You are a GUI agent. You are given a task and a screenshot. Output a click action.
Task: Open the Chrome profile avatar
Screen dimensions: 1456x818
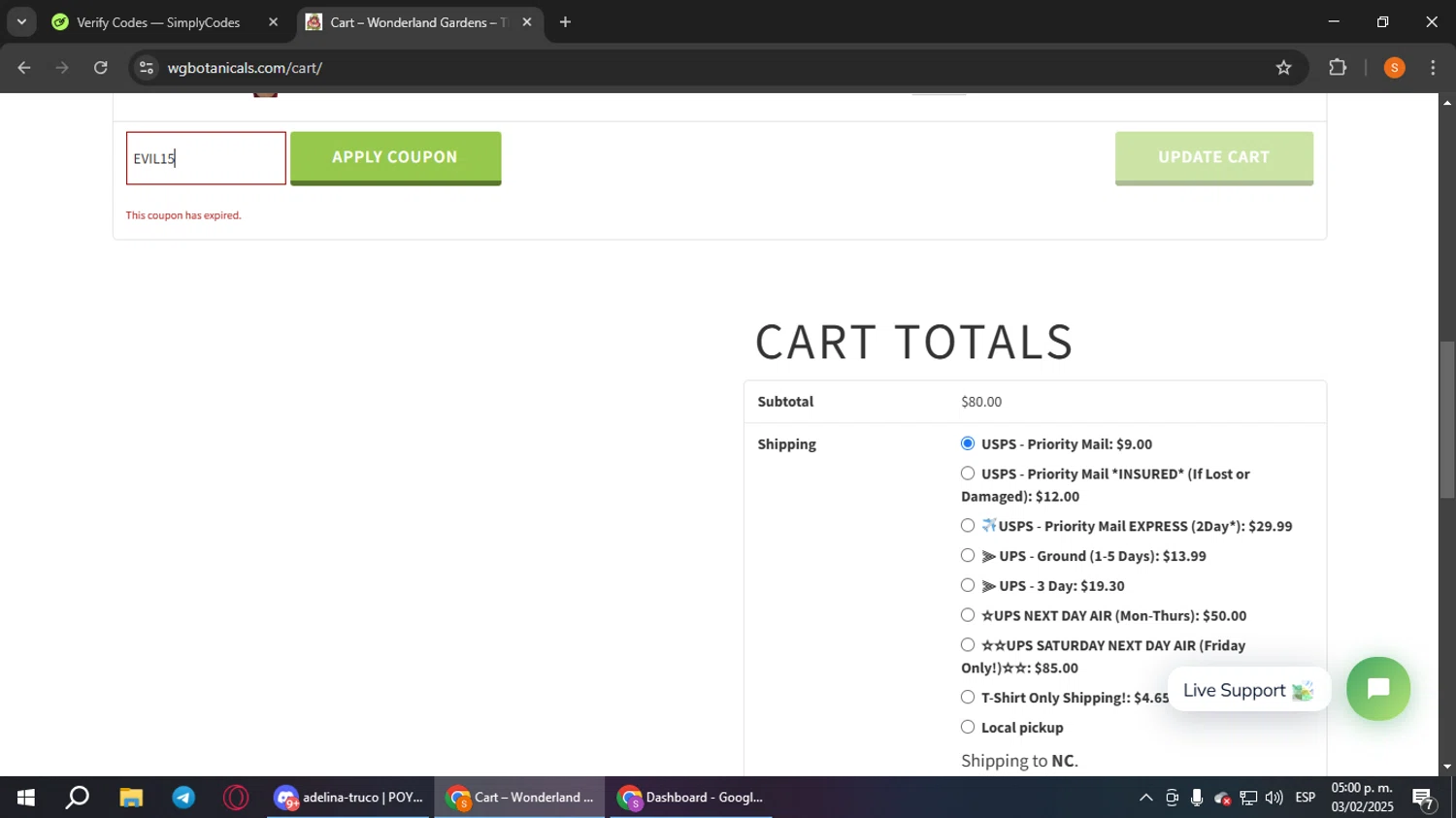coord(1394,68)
